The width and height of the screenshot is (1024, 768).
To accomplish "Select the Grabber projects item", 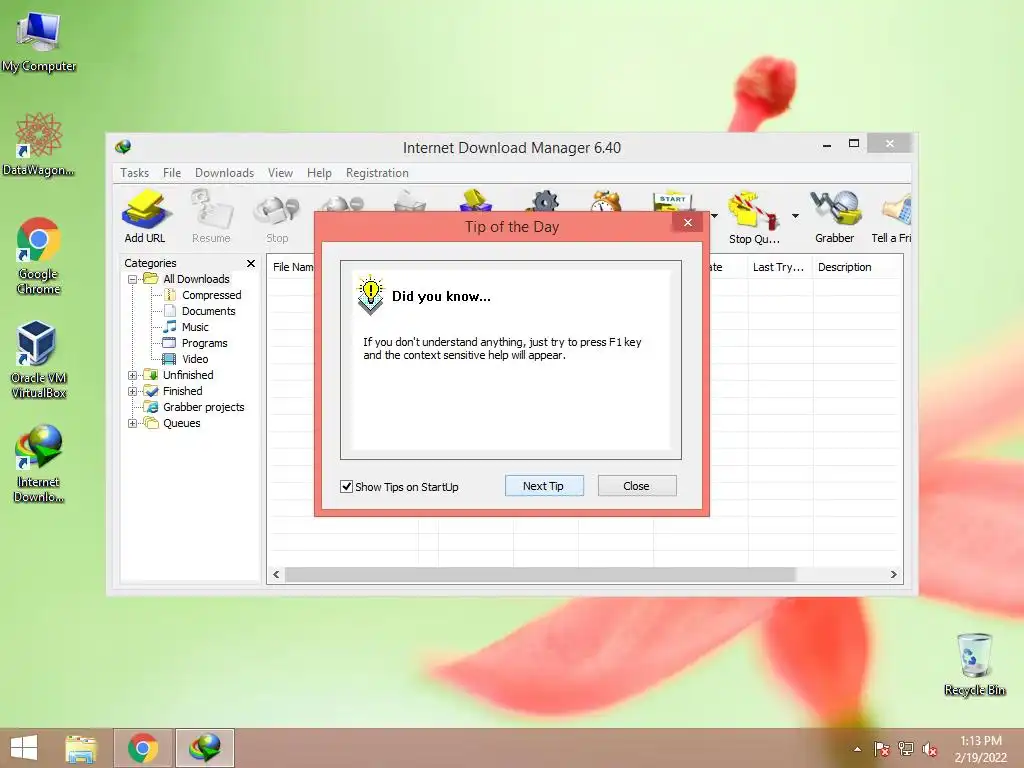I will coord(204,407).
